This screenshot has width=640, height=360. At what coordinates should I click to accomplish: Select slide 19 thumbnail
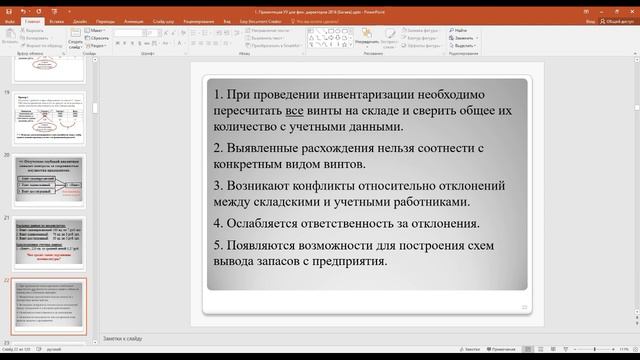click(x=49, y=118)
